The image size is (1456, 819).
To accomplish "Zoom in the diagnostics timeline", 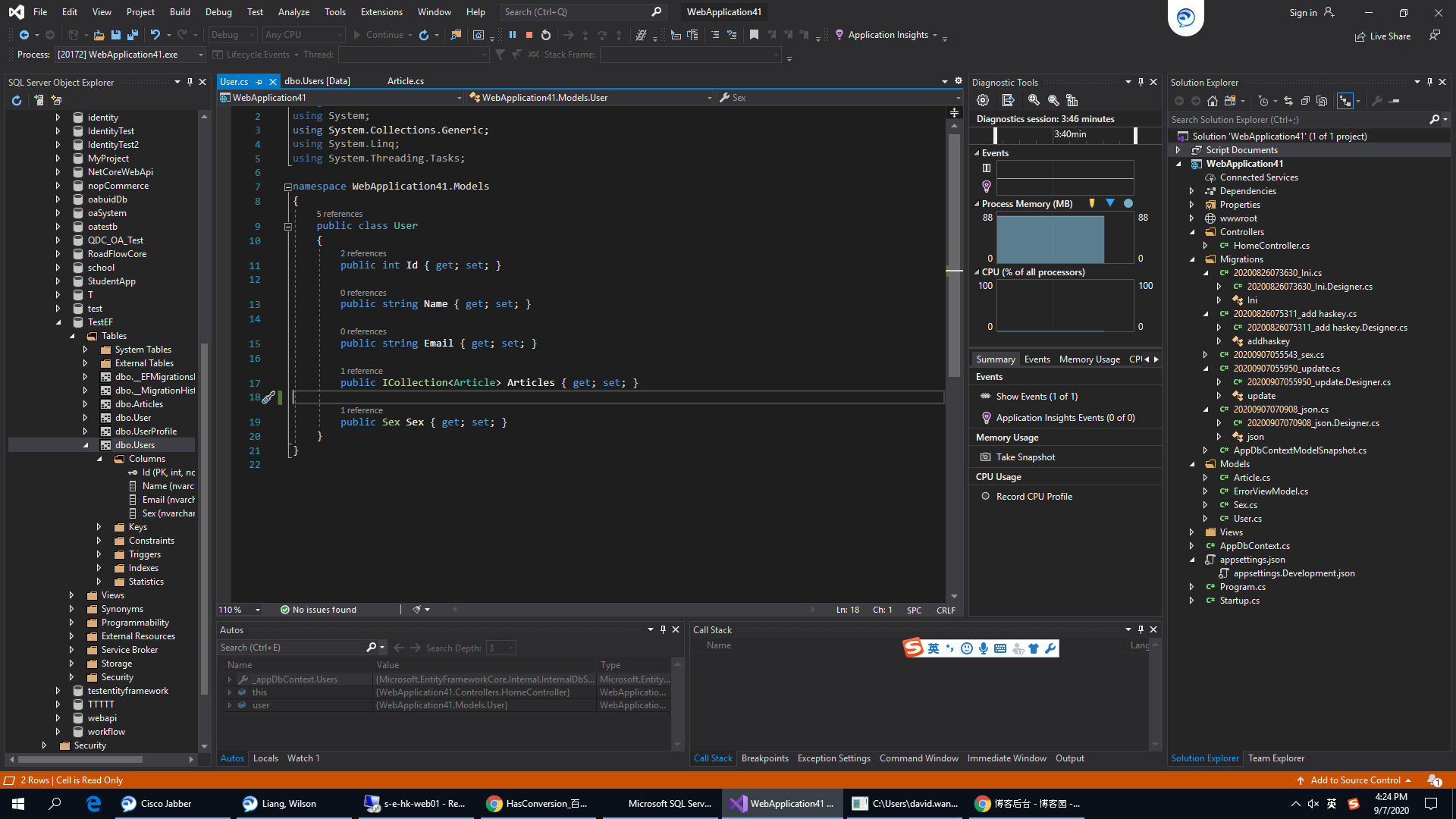I will click(x=1034, y=100).
